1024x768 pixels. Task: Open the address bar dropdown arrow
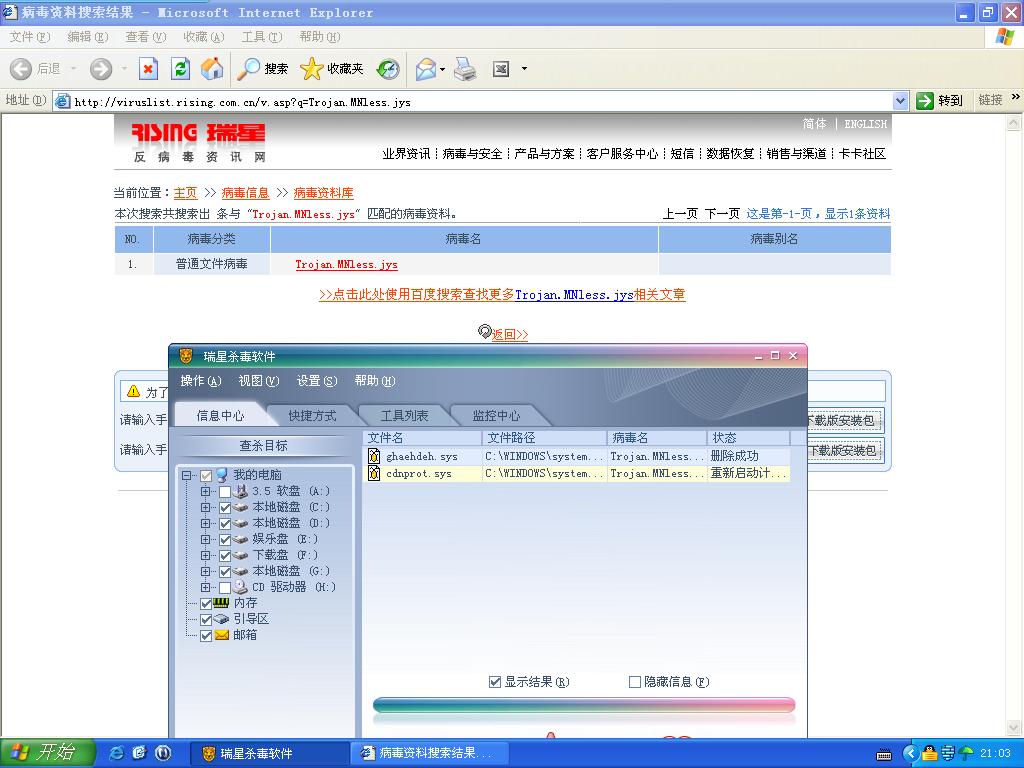pyautogui.click(x=901, y=101)
